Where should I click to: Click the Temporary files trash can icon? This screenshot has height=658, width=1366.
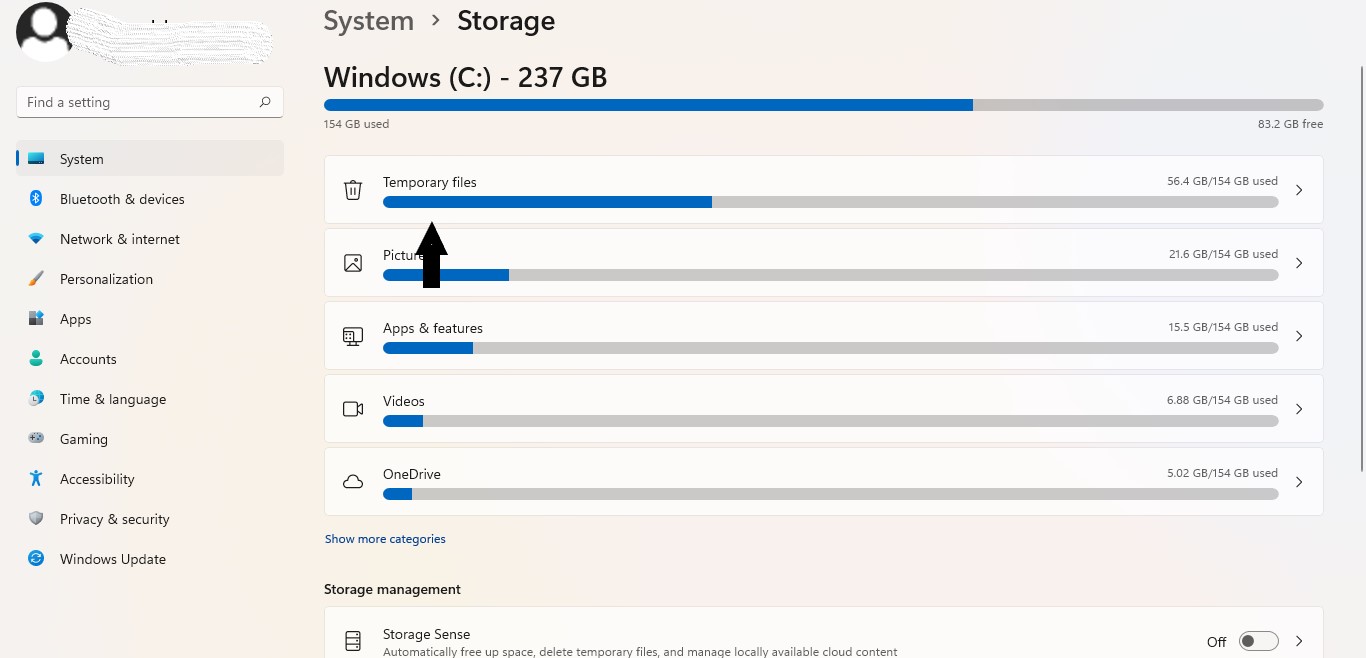(x=353, y=190)
